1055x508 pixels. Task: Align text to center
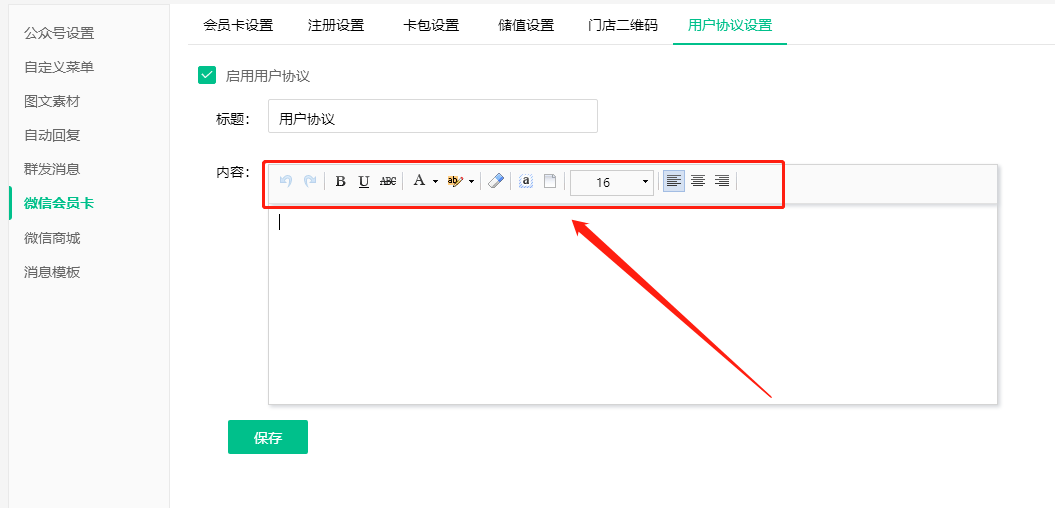click(x=698, y=181)
